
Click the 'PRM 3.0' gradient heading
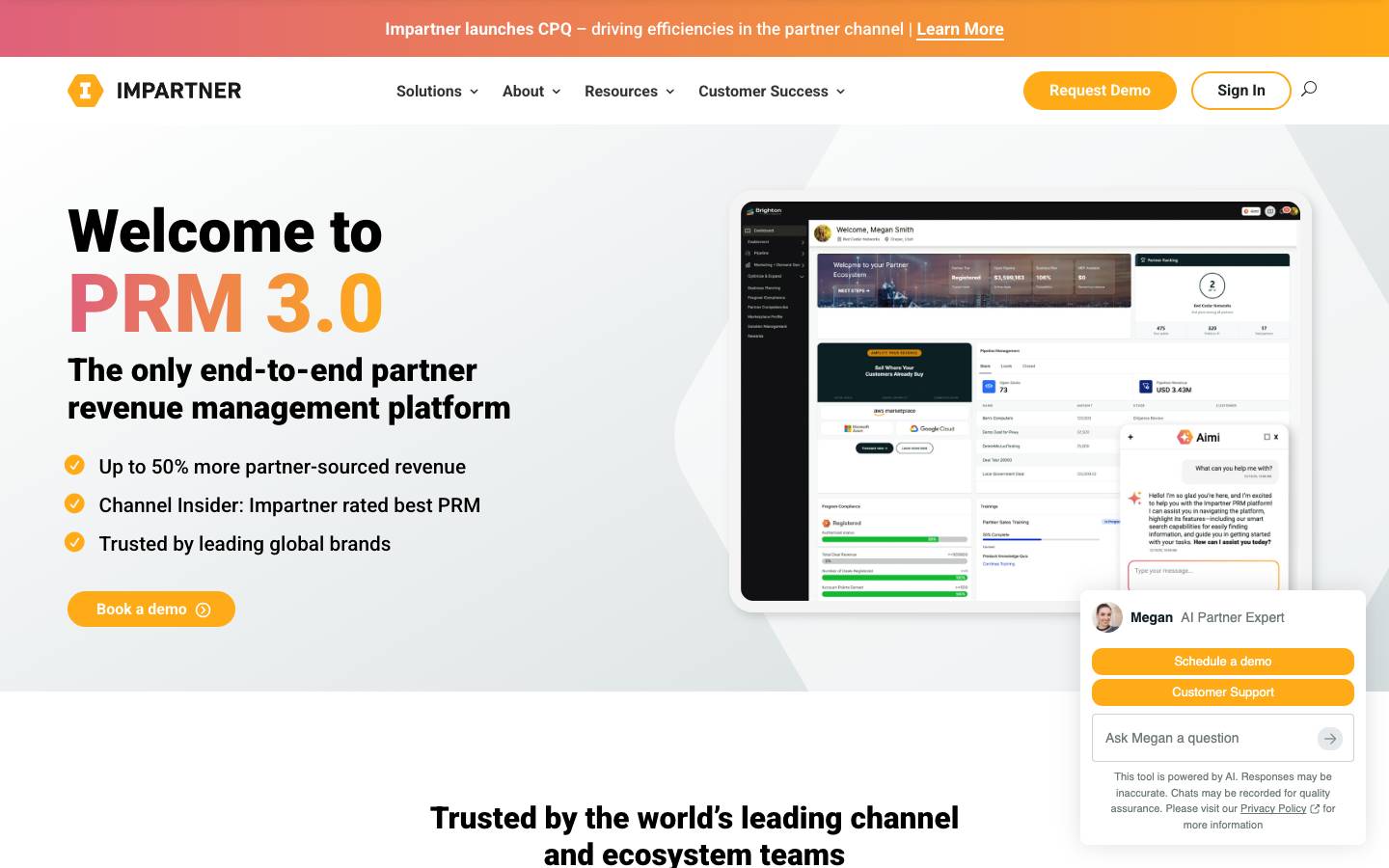click(x=226, y=304)
